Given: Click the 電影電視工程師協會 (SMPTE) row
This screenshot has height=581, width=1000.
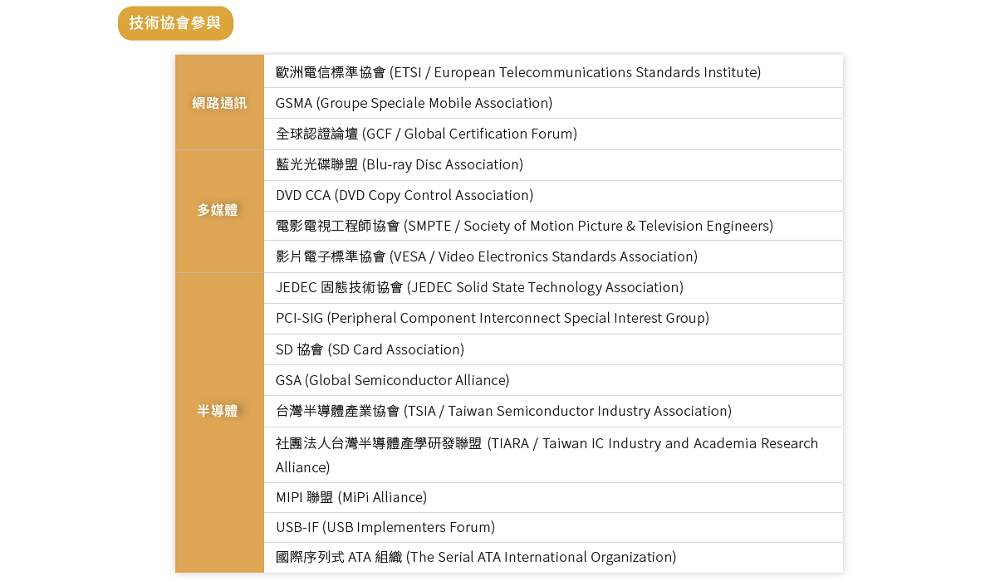Looking at the screenshot, I should [x=553, y=226].
